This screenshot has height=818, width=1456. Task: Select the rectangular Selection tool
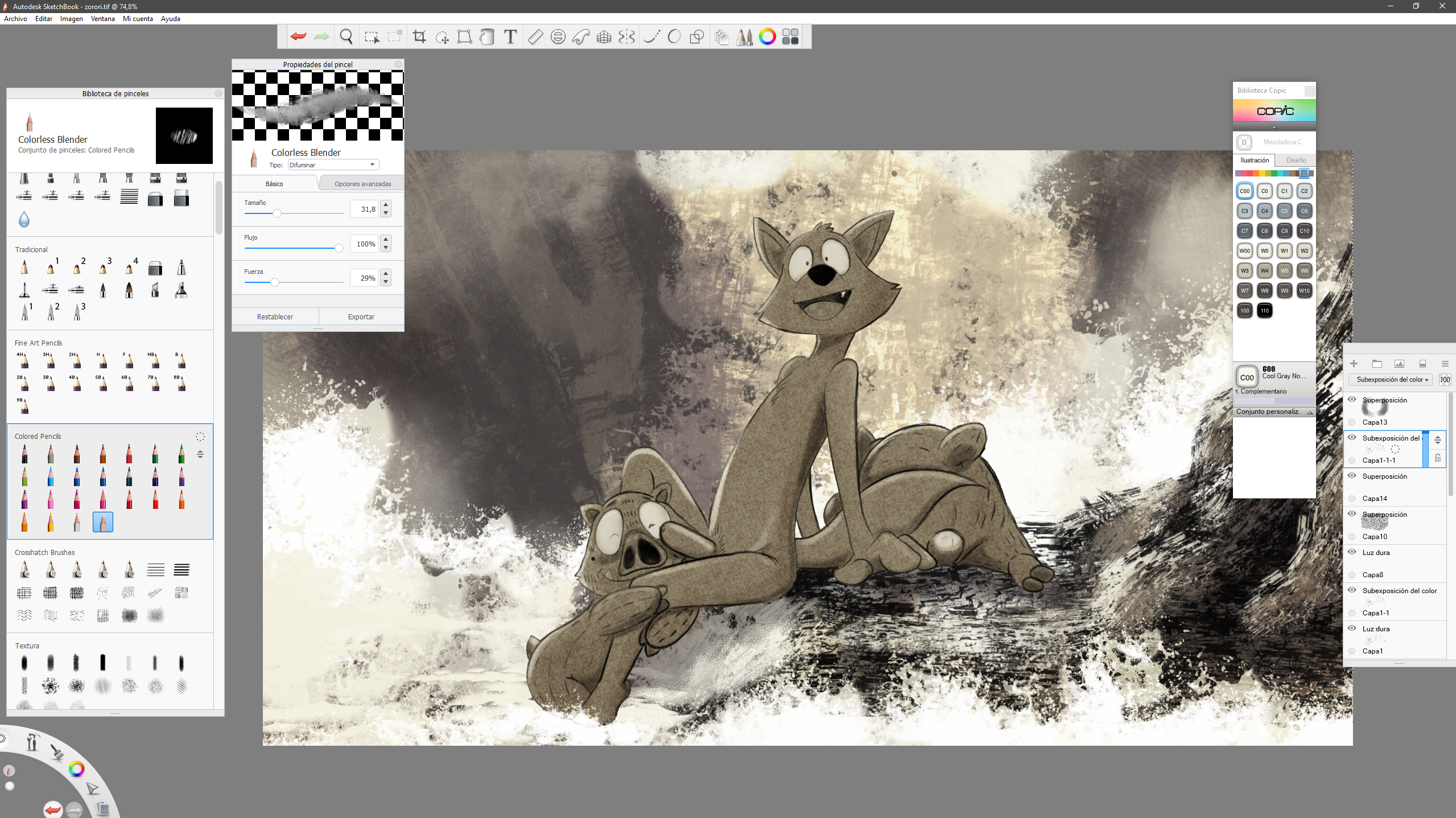click(x=372, y=38)
